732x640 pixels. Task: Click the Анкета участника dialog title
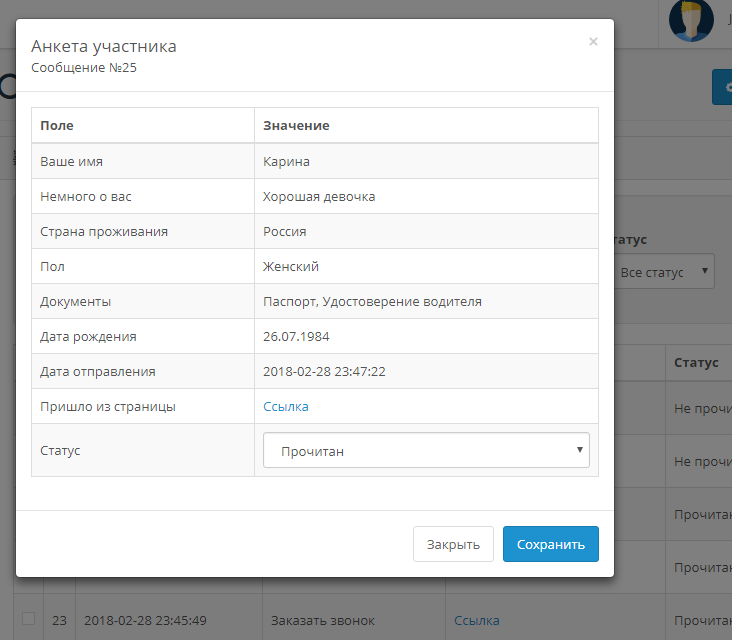pos(104,46)
